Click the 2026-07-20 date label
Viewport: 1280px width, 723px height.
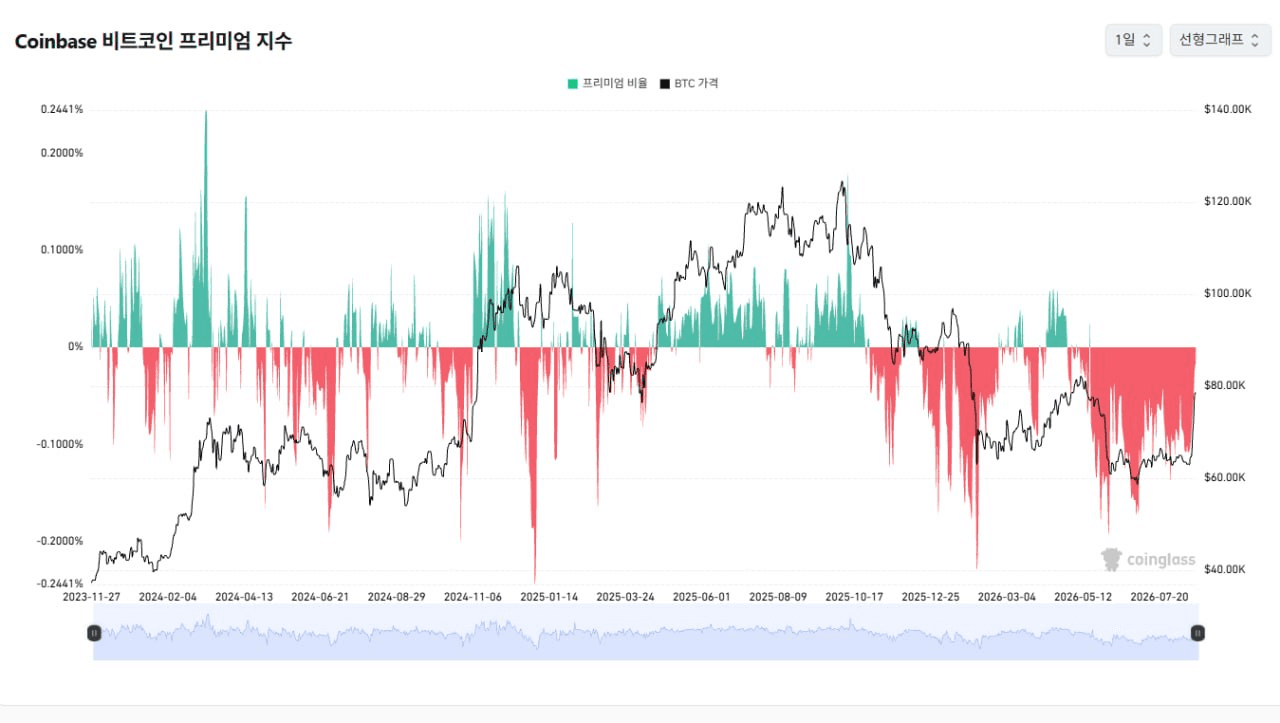click(1159, 596)
